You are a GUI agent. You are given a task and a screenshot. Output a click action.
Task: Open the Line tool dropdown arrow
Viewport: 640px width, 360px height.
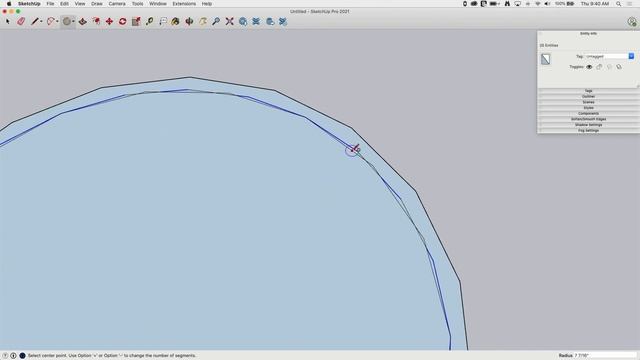click(41, 22)
